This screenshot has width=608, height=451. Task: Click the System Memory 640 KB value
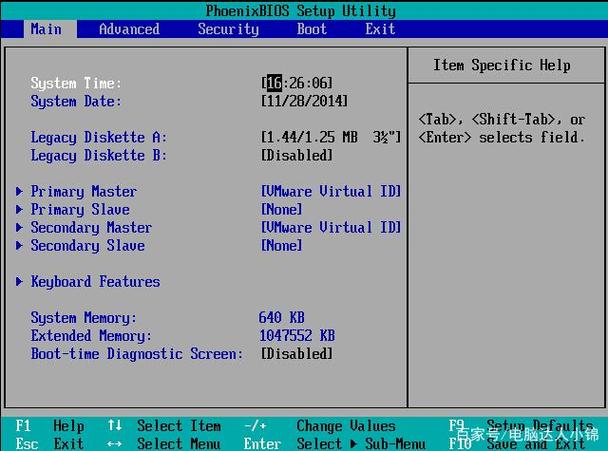pos(282,318)
